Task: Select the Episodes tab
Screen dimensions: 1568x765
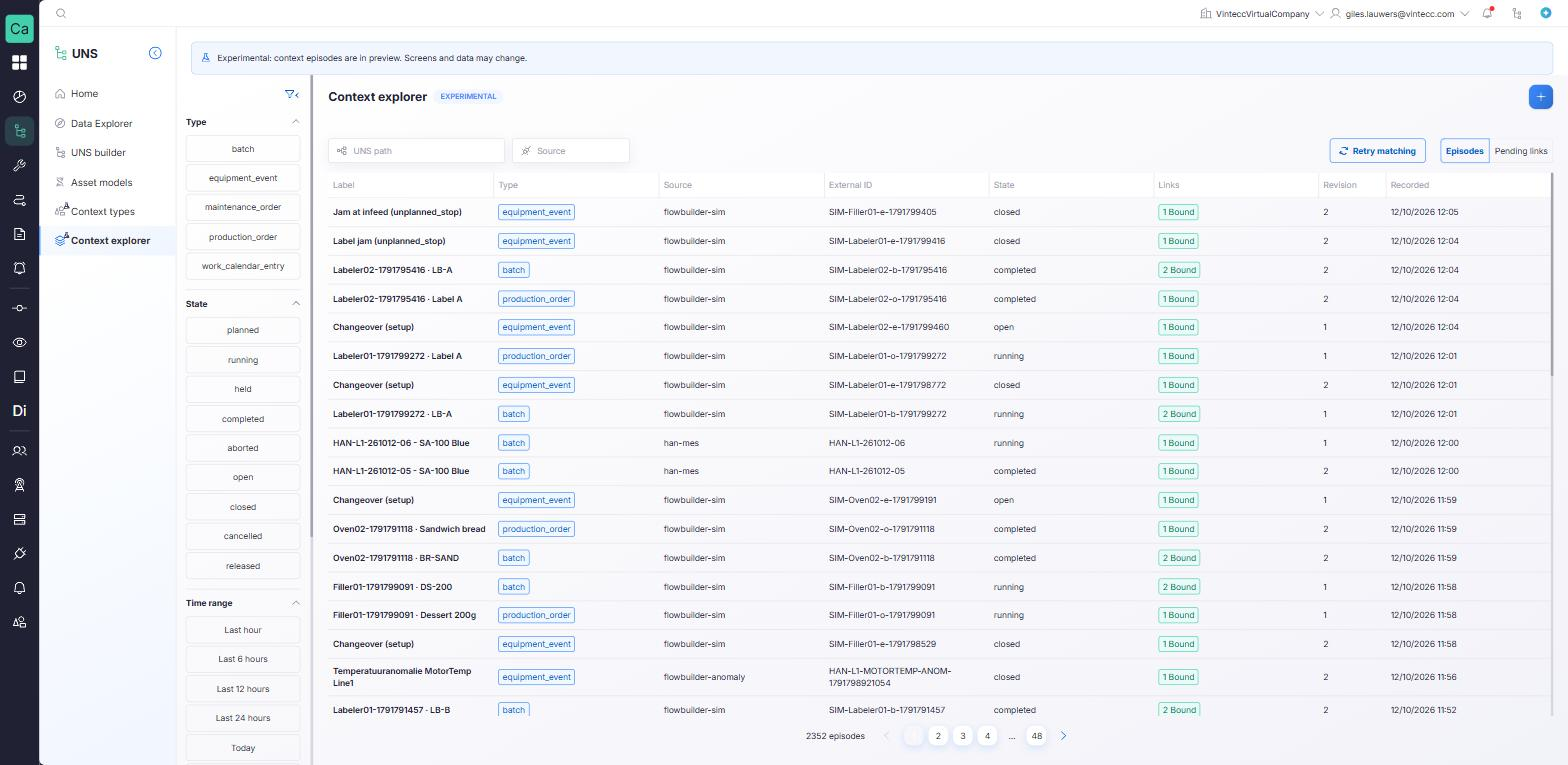Action: click(x=1464, y=151)
